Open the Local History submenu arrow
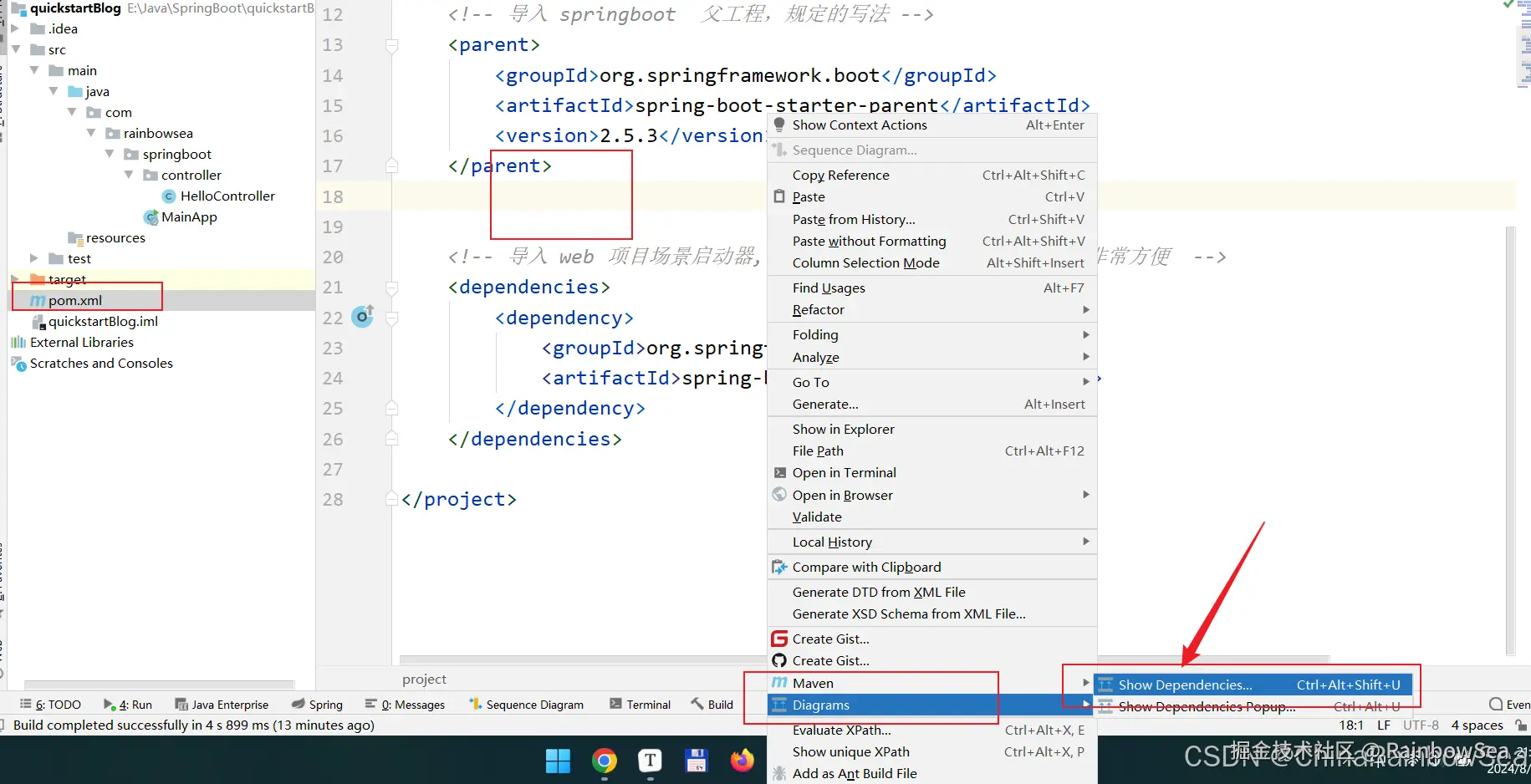This screenshot has width=1531, height=784. click(x=1086, y=542)
